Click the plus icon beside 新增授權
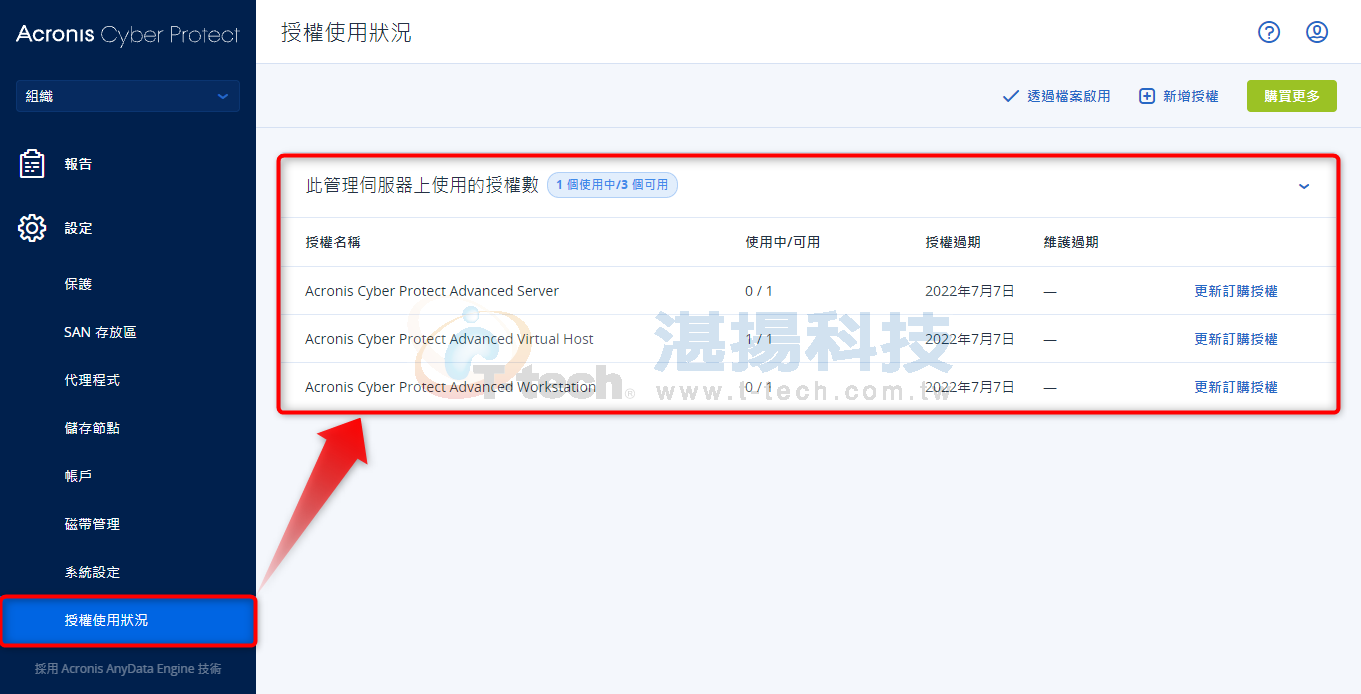The width and height of the screenshot is (1361, 694). 1147,96
